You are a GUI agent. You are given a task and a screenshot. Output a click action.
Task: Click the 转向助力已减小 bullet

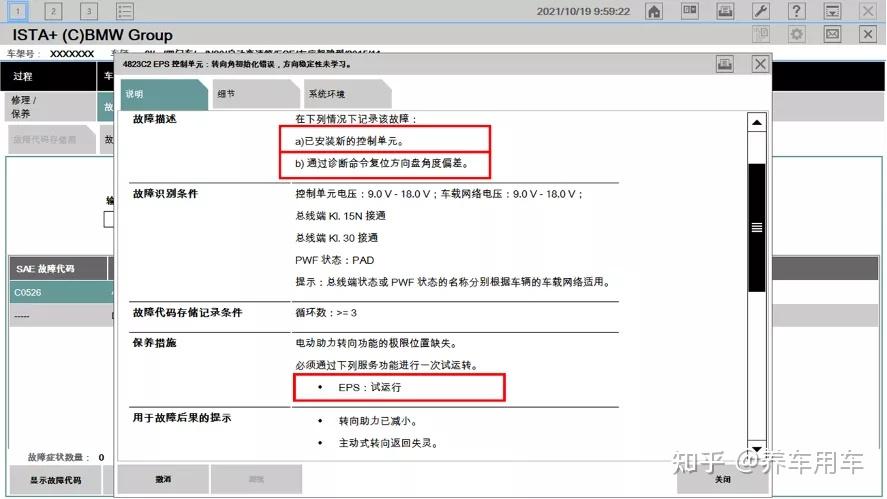378,421
